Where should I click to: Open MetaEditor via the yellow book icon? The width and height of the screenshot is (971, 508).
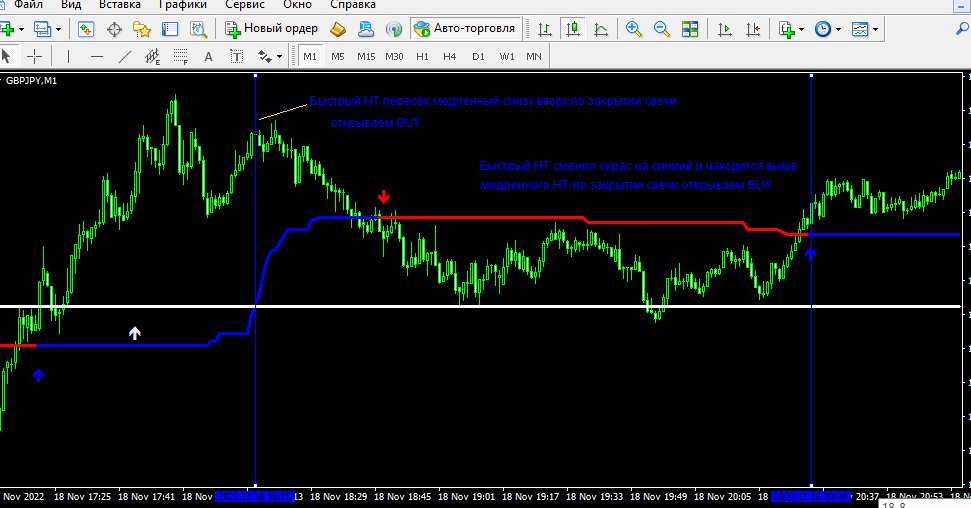click(x=338, y=29)
